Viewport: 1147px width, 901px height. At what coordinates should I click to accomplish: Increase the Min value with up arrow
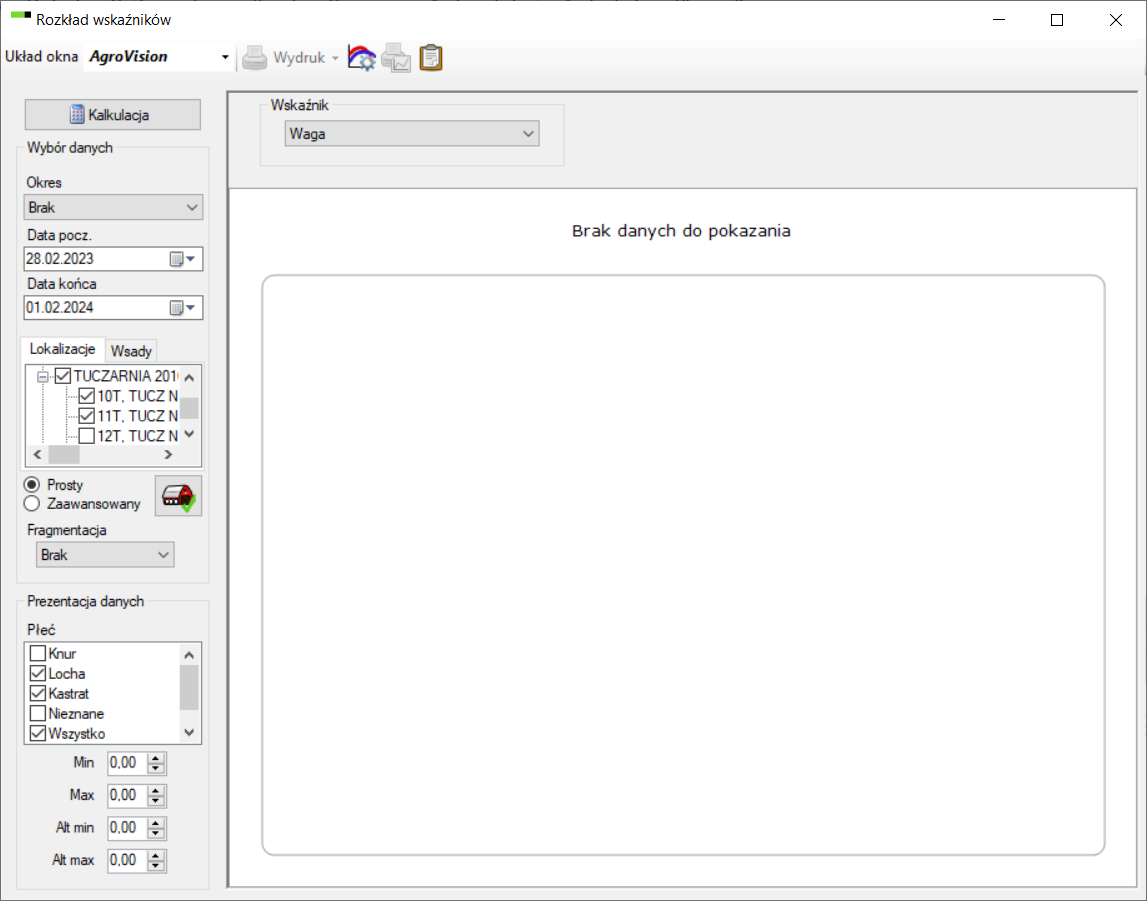[x=155, y=758]
